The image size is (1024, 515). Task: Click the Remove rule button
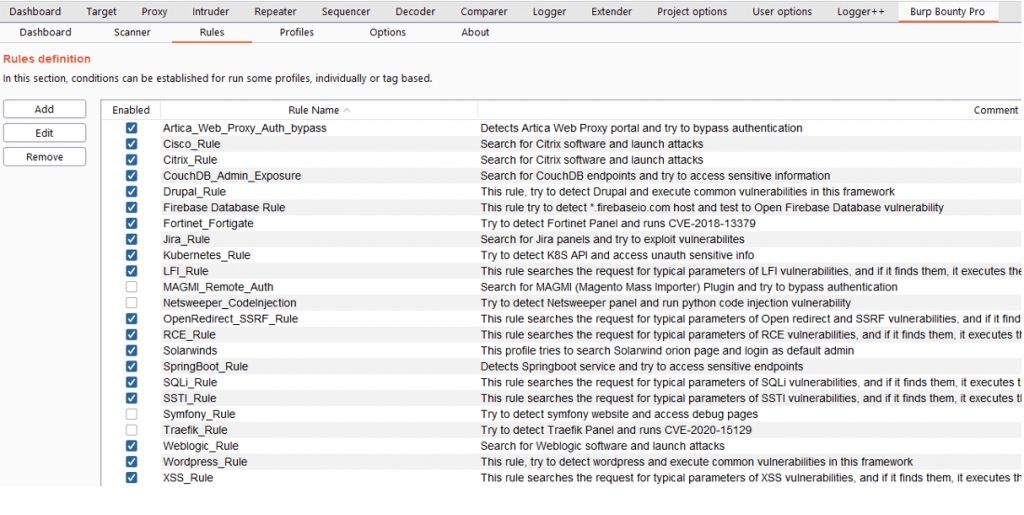click(x=44, y=157)
